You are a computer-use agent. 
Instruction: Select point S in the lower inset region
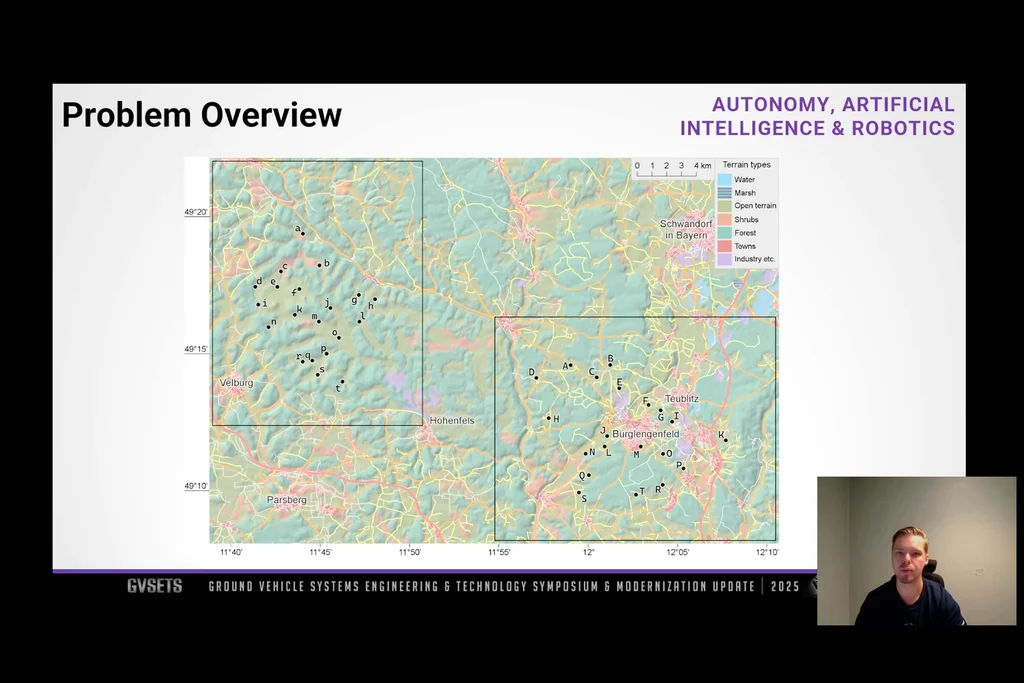click(579, 492)
